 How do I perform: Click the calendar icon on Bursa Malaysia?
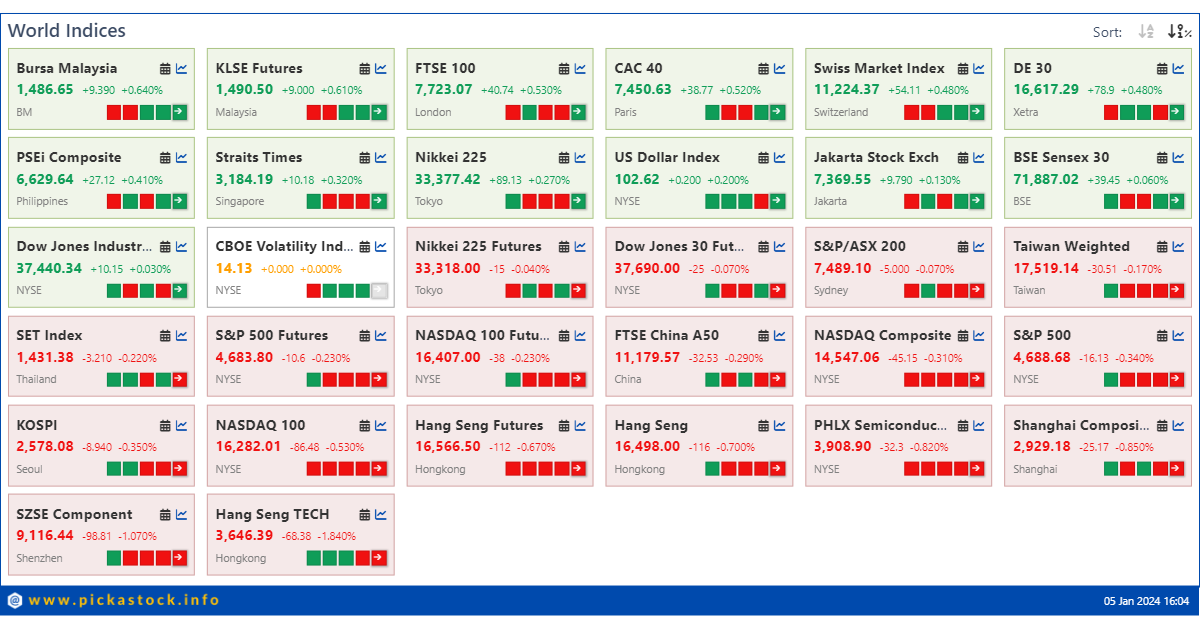(x=164, y=68)
